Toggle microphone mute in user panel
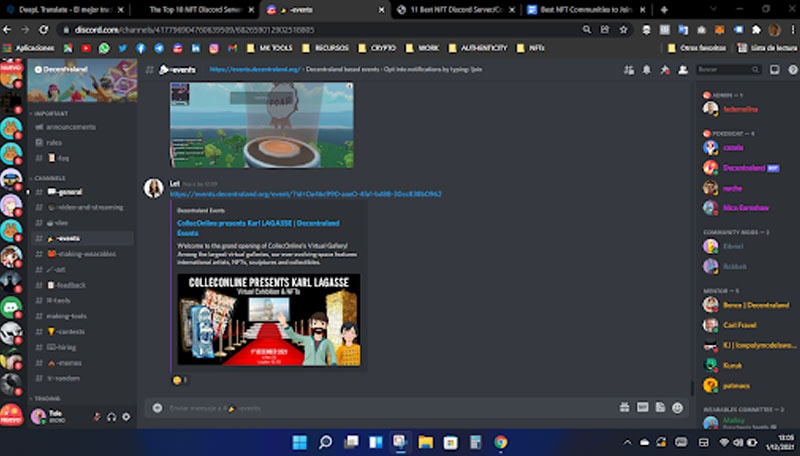800x456 pixels. [x=96, y=417]
